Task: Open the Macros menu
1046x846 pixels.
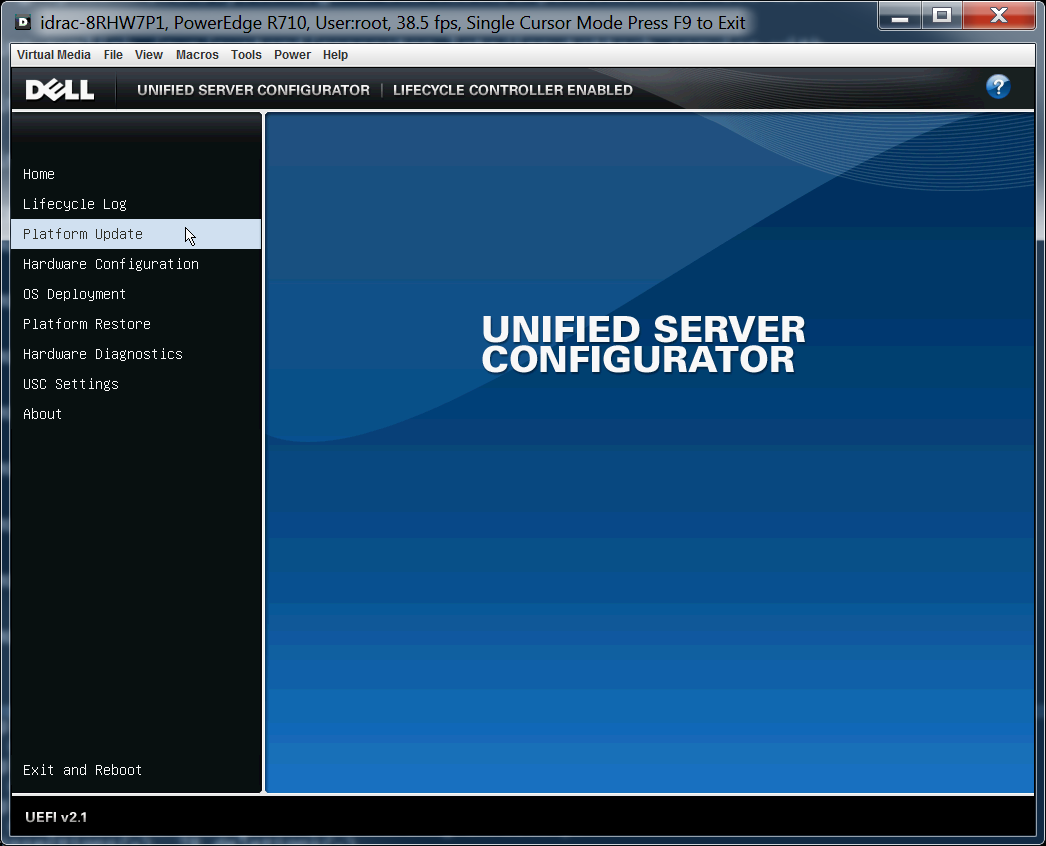Action: click(x=197, y=55)
